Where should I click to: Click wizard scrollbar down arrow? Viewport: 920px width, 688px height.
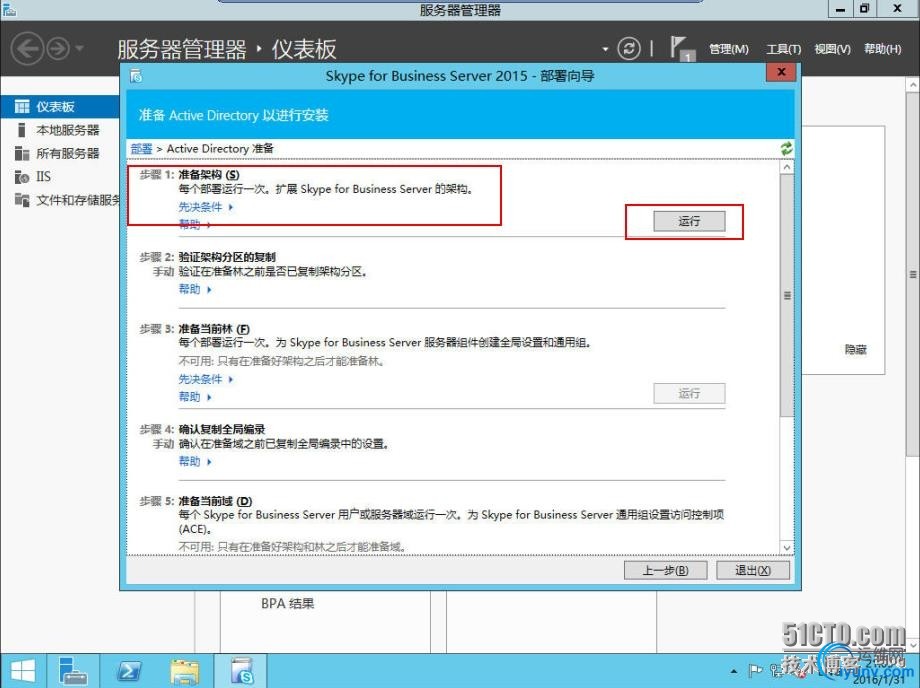point(787,547)
